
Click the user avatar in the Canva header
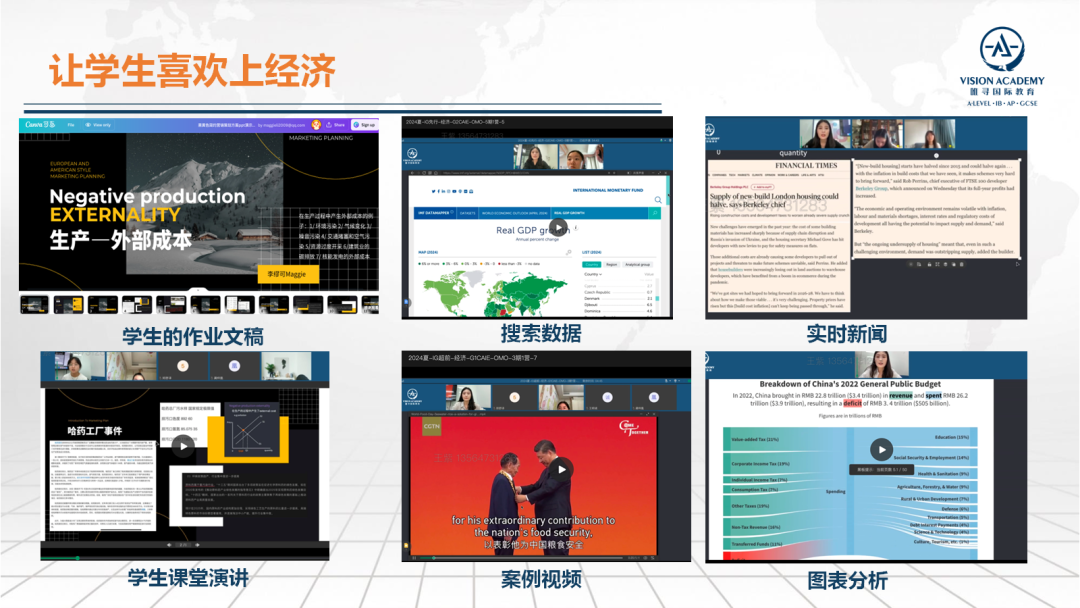316,125
